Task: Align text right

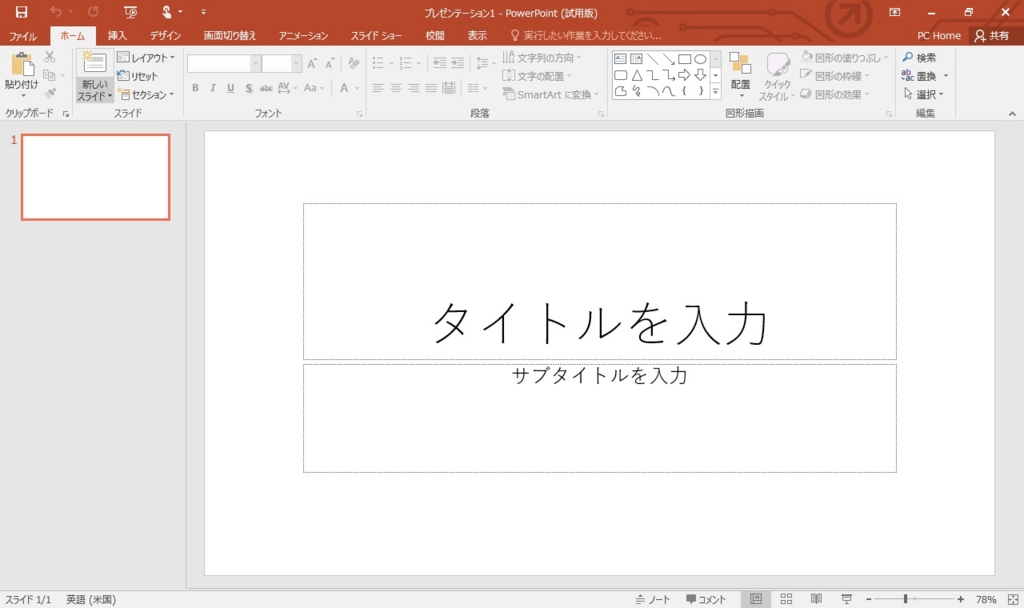Action: pos(413,88)
